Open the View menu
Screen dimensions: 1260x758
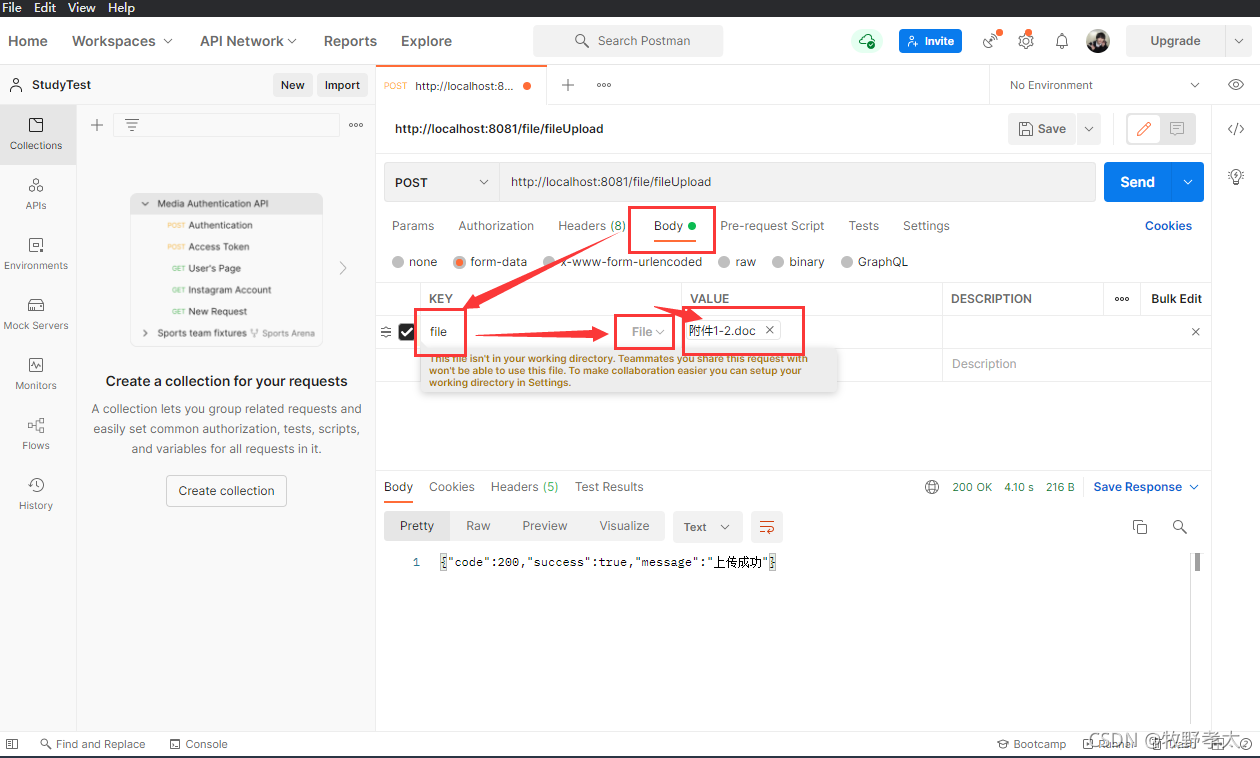[x=81, y=8]
